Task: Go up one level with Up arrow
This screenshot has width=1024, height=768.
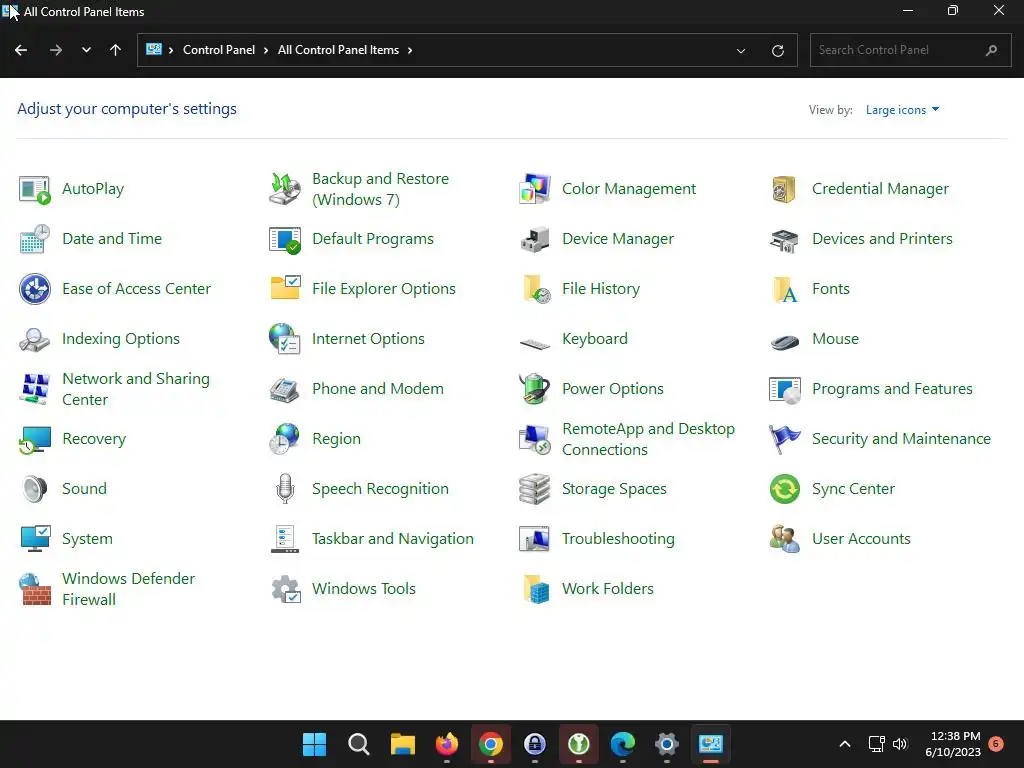Action: (116, 50)
